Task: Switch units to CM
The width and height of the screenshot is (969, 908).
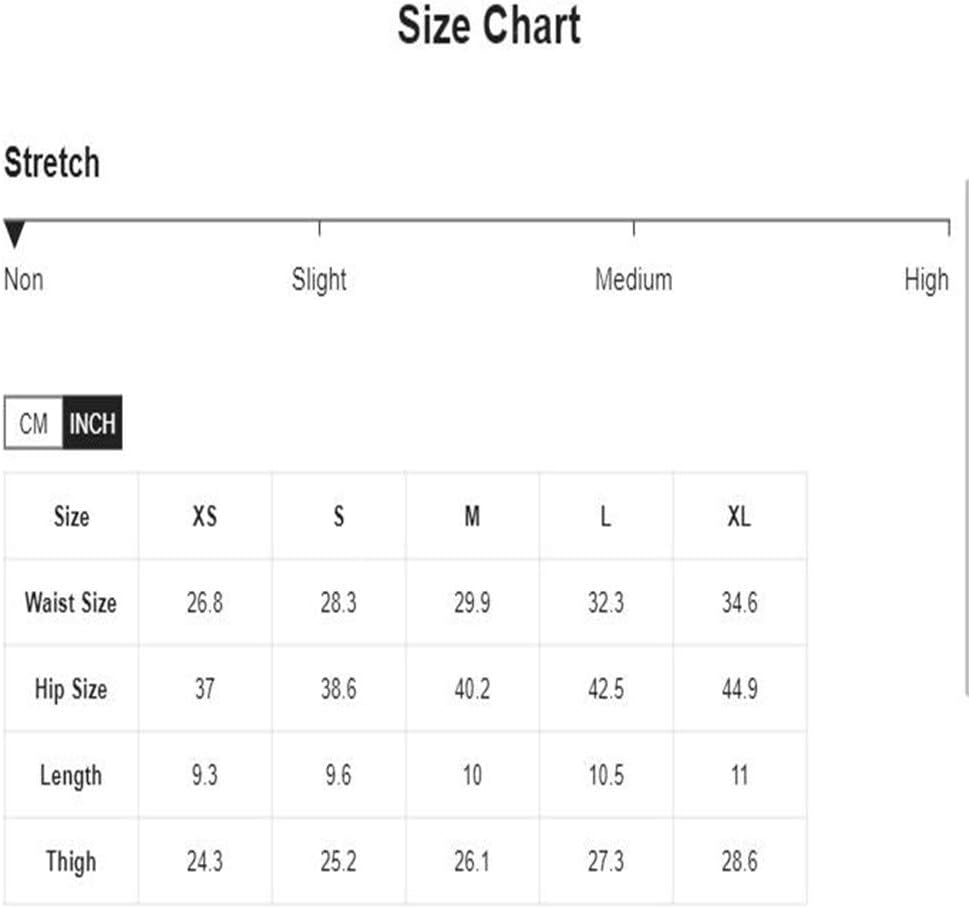Action: coord(33,423)
